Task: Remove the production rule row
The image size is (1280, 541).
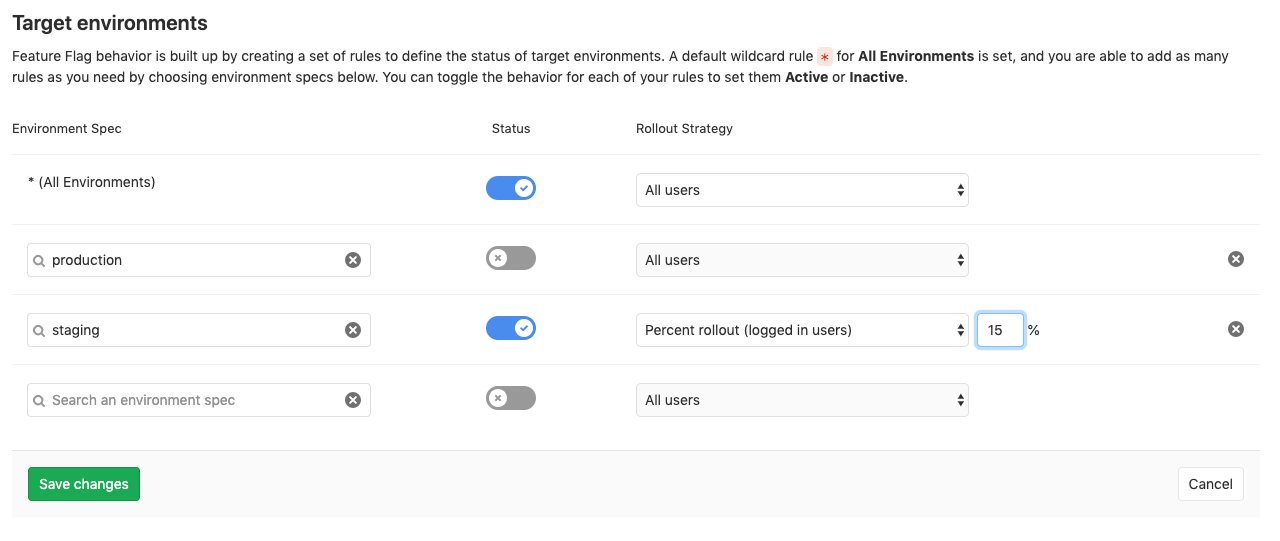Action: pos(1236,259)
